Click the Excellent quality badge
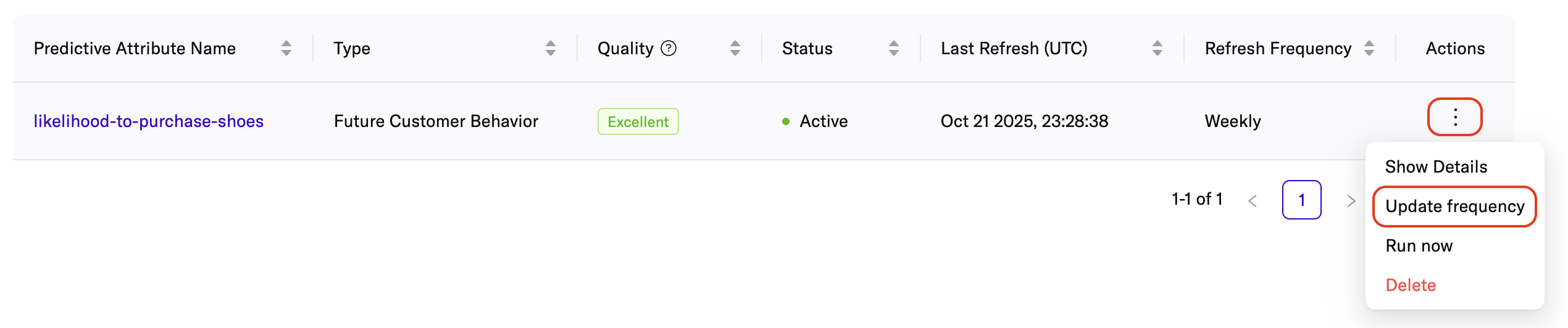 [x=638, y=121]
